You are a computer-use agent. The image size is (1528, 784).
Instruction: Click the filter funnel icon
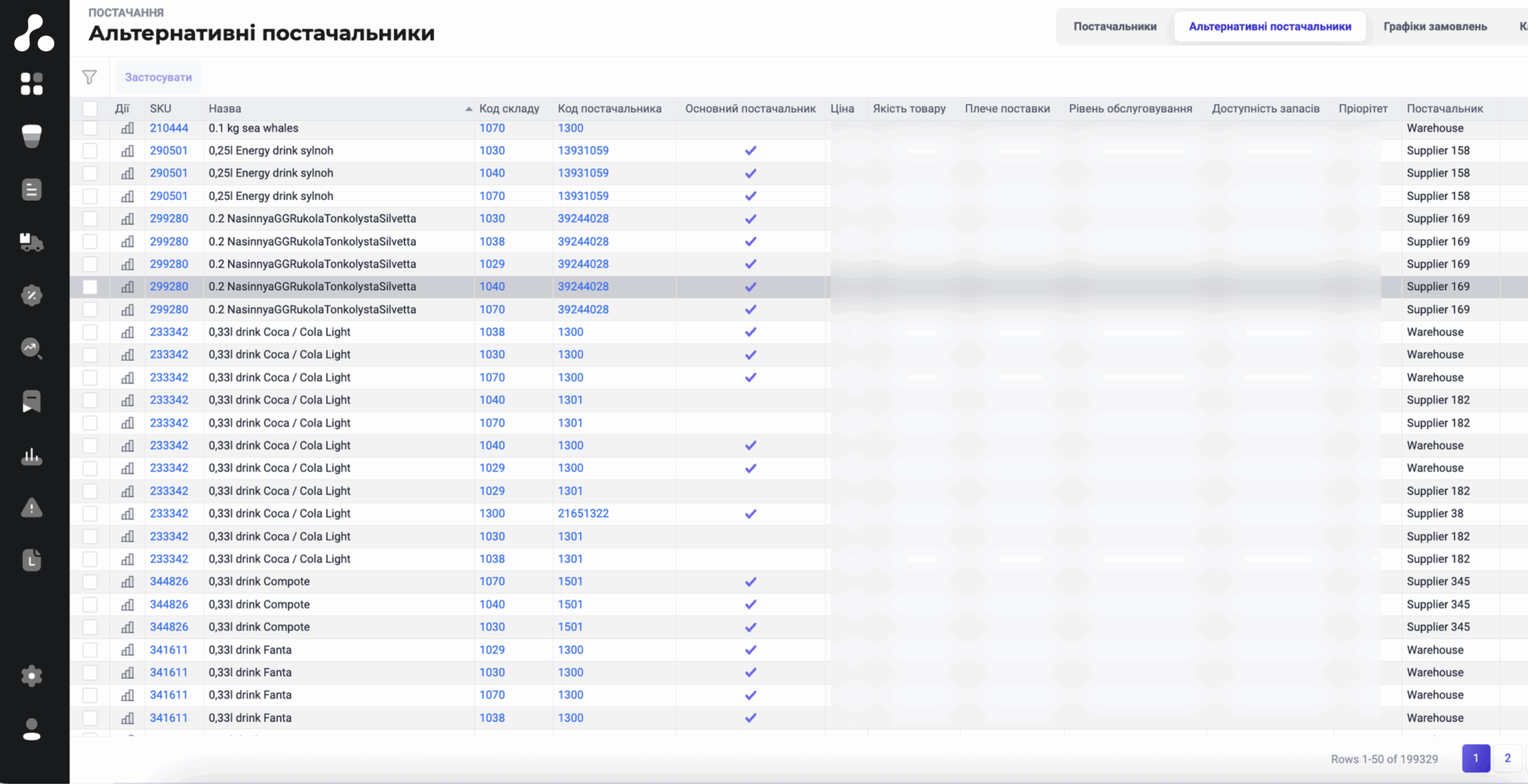tap(90, 77)
